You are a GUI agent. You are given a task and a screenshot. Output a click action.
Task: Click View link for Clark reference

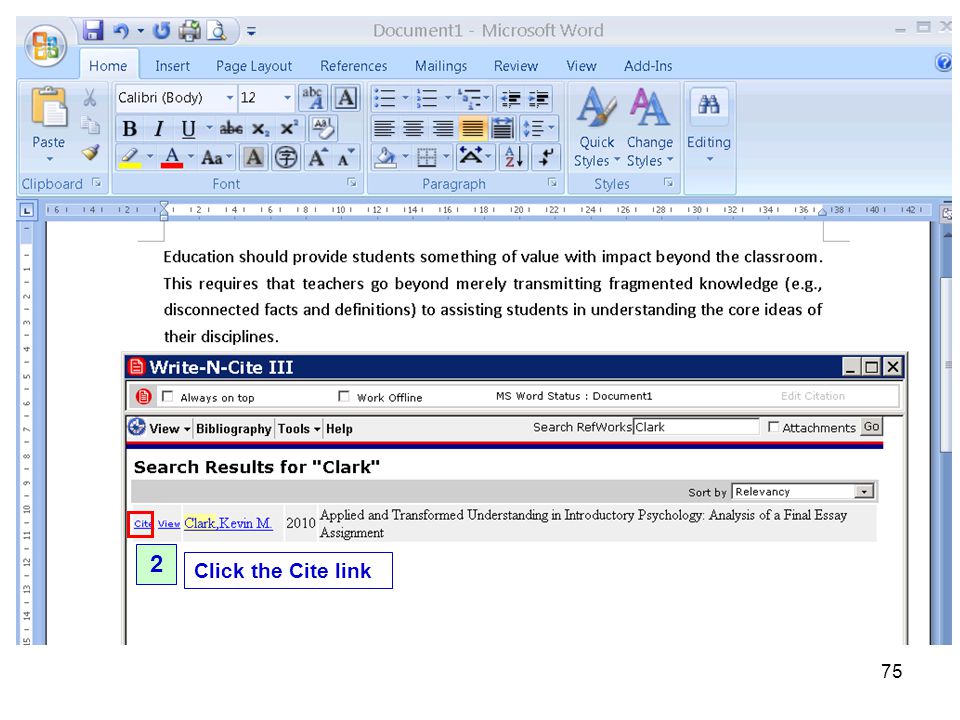[x=168, y=523]
